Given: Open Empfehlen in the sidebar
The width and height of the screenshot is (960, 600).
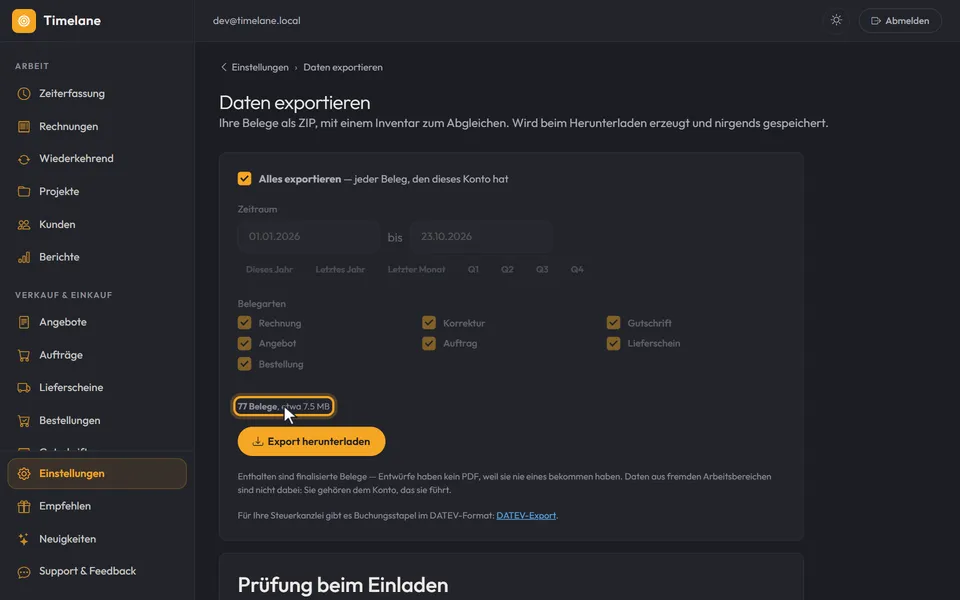Looking at the screenshot, I should 97,506.
